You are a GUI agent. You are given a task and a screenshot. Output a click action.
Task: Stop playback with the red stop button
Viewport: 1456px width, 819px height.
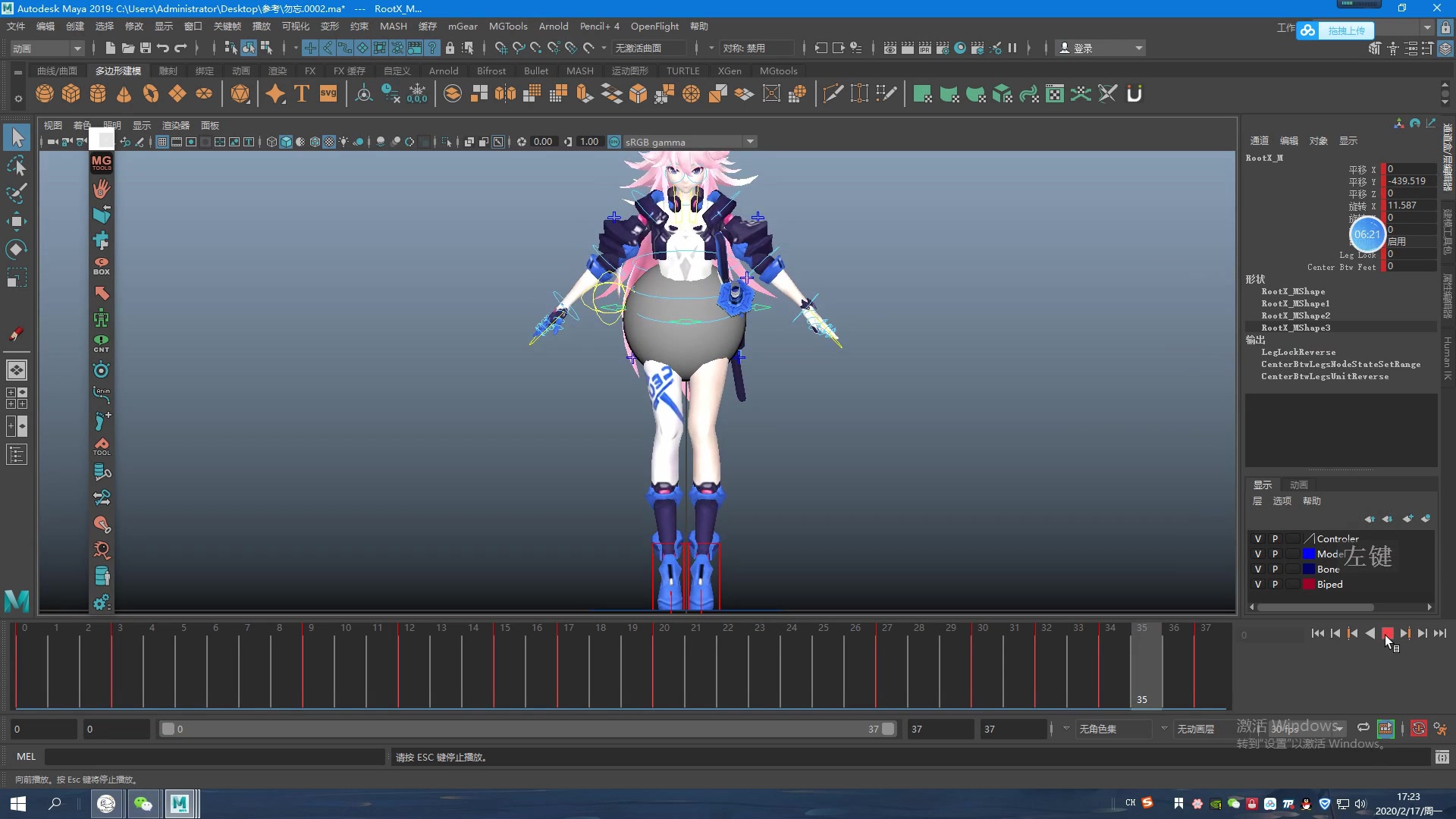[x=1388, y=633]
